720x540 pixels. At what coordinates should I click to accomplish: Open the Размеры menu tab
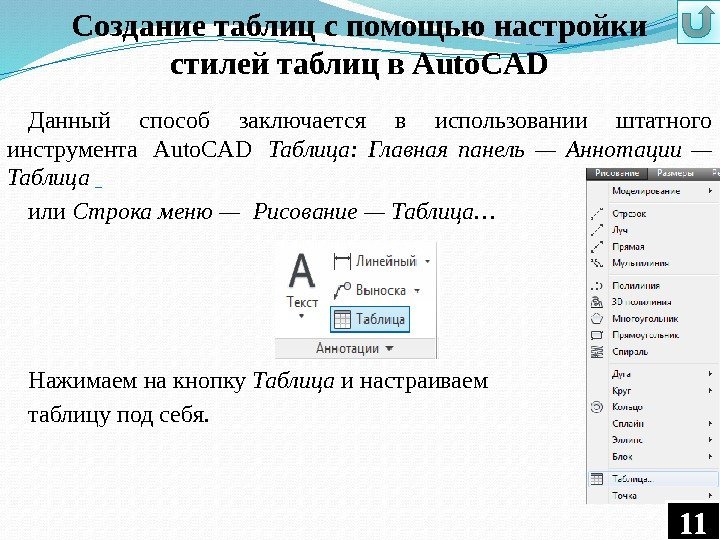pos(675,174)
